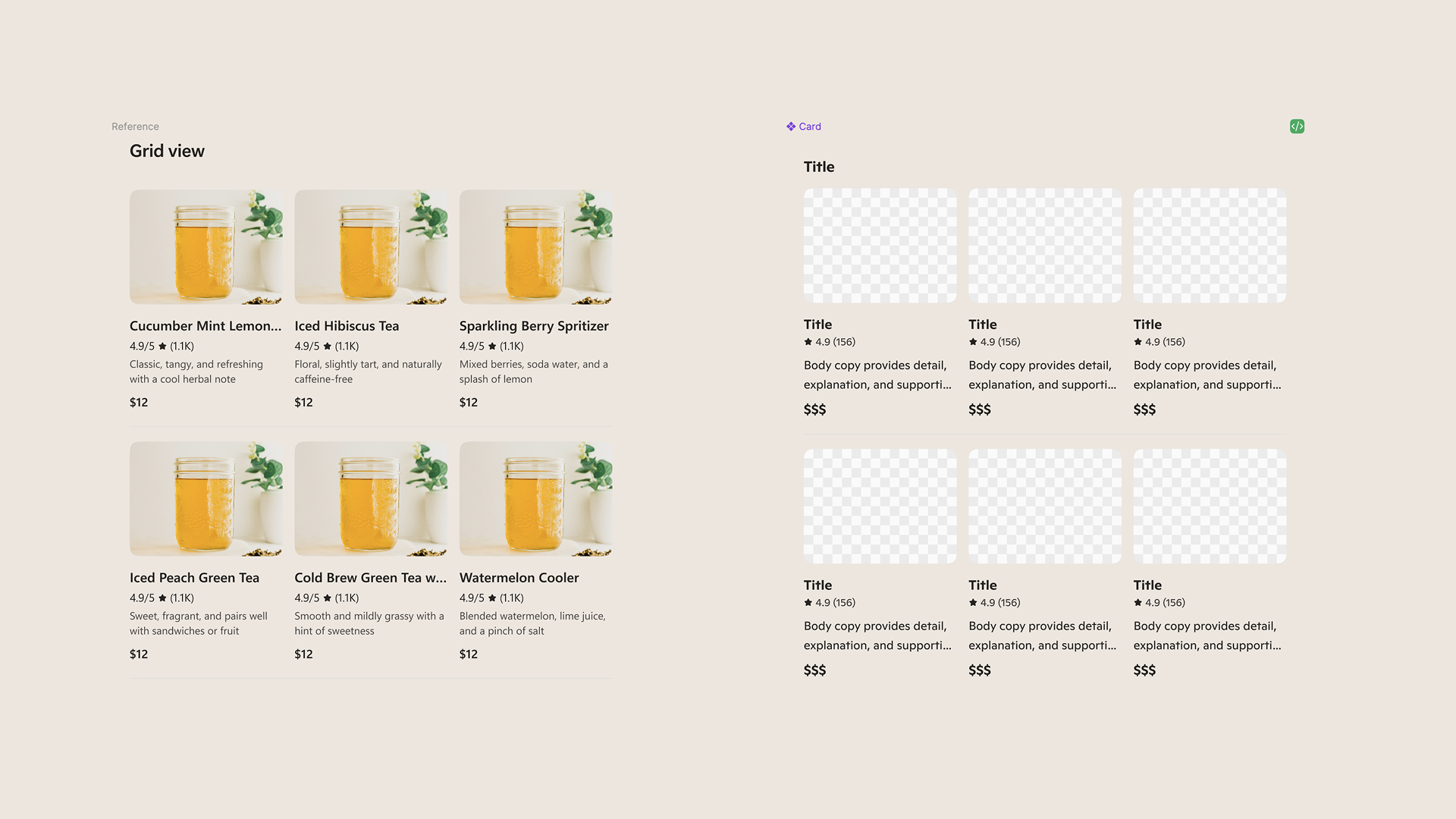Click the Cold Brew Green Tea title

370,578
